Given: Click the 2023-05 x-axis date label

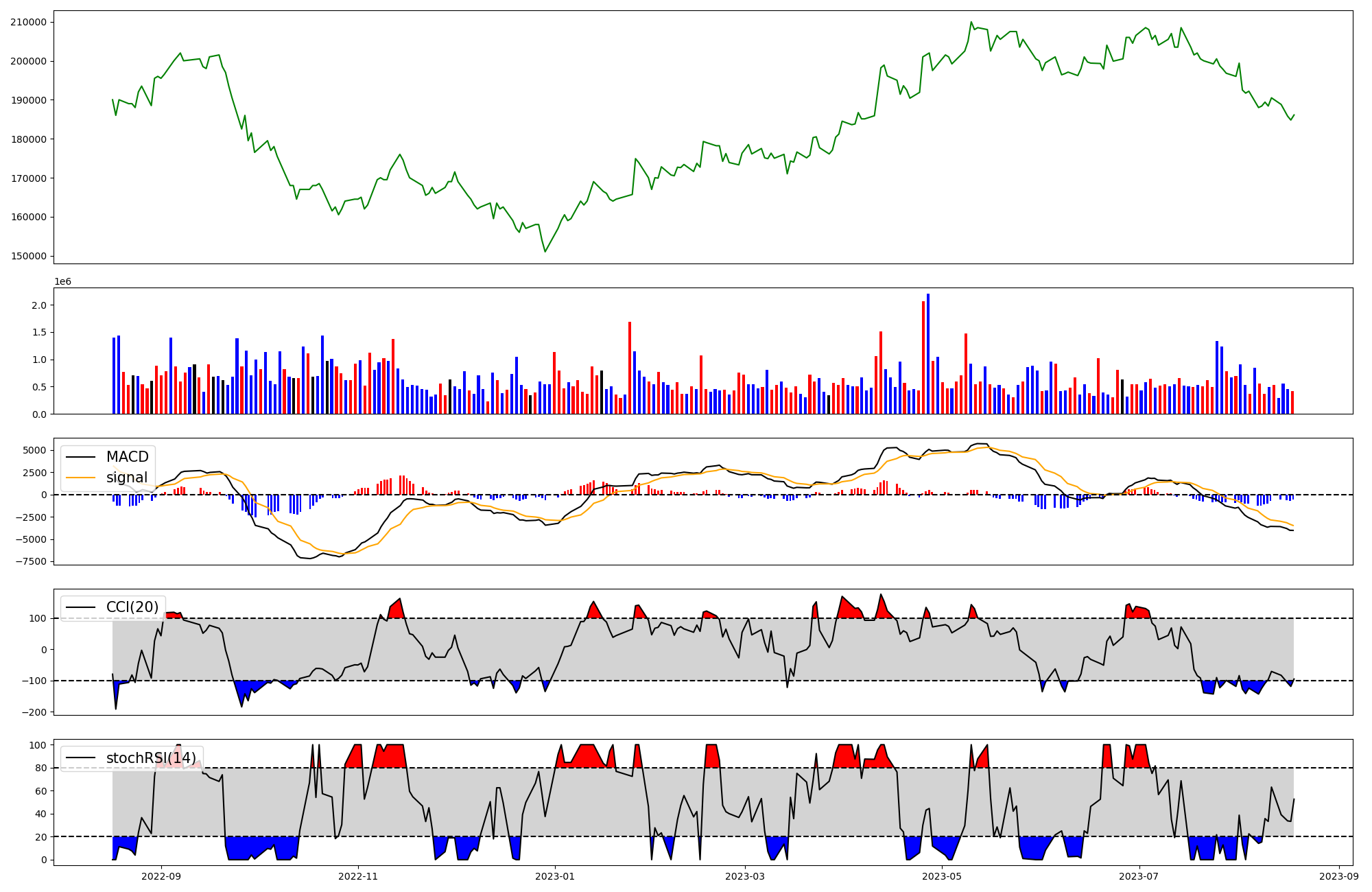Looking at the screenshot, I should pos(942,876).
